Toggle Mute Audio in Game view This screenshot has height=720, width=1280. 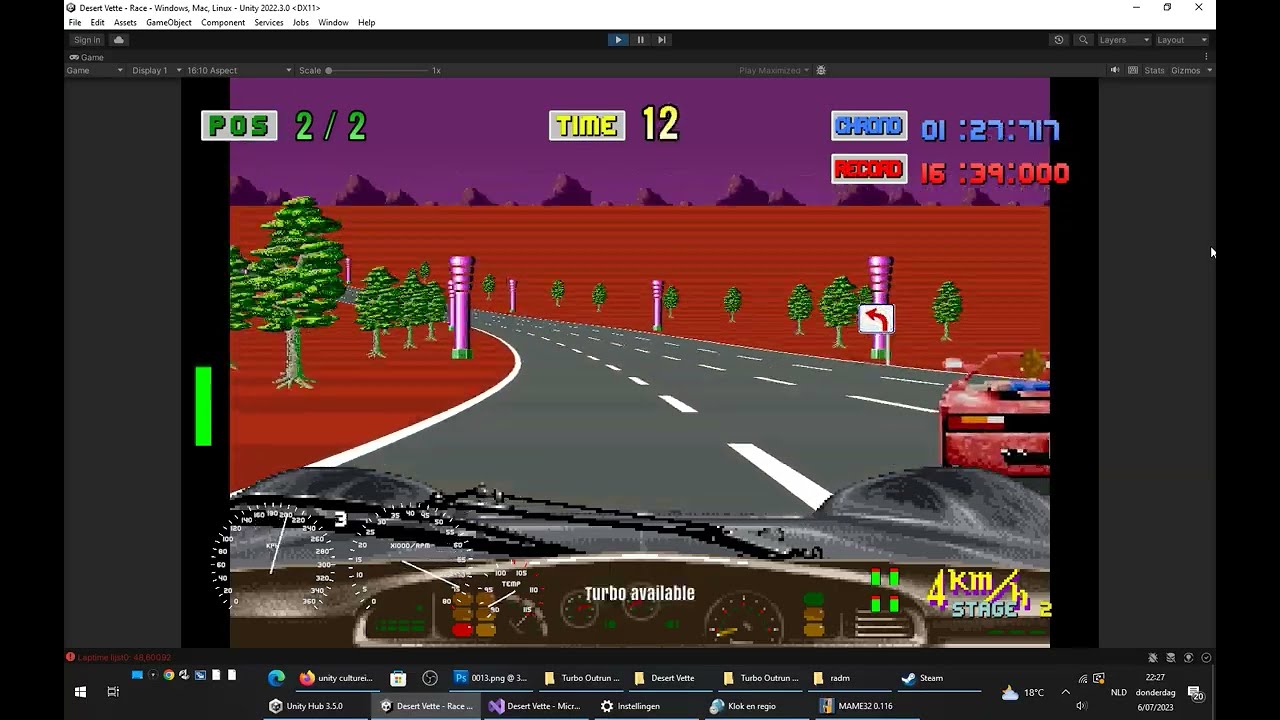click(x=1115, y=70)
